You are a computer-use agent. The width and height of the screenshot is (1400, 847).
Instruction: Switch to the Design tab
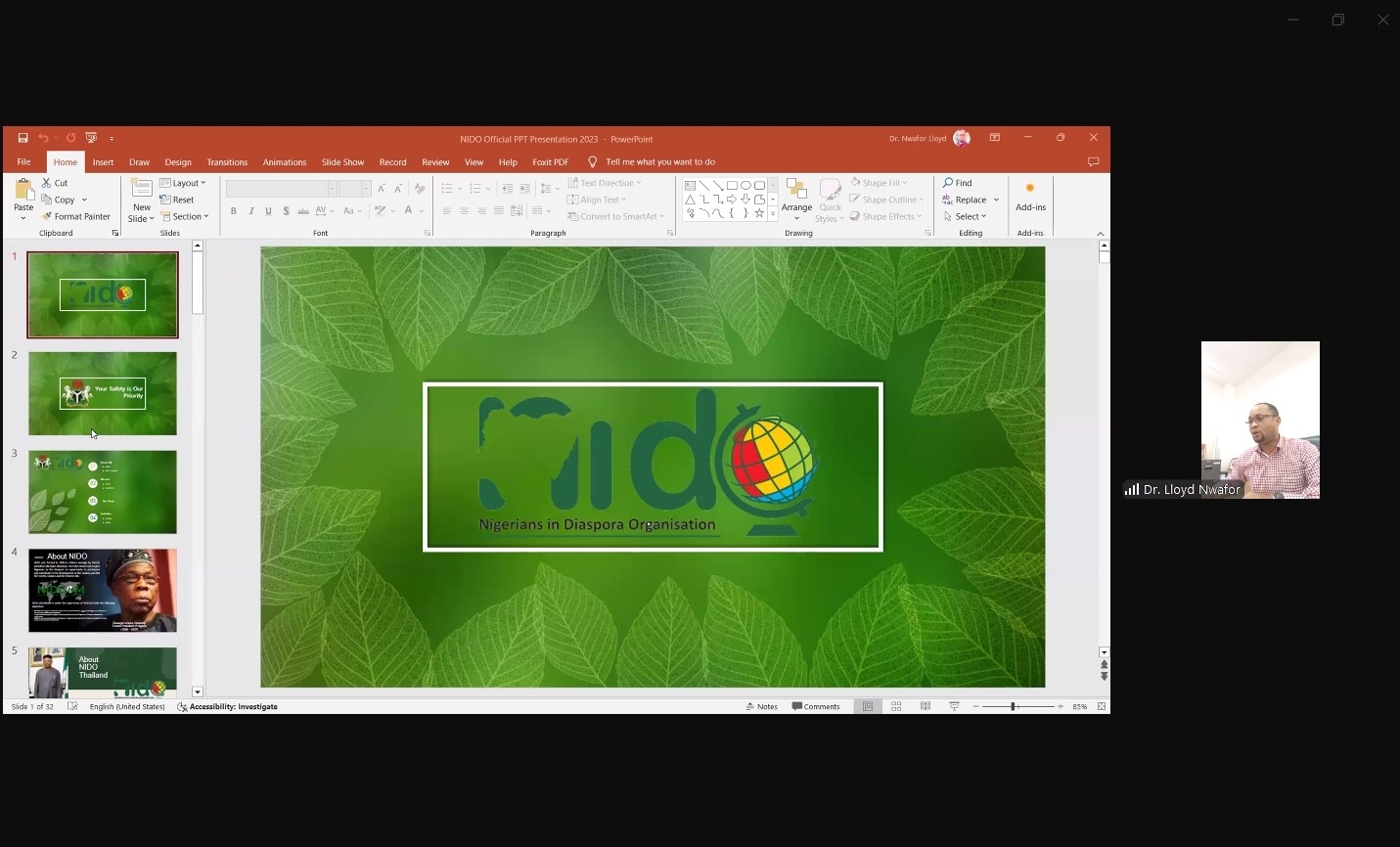[x=178, y=162]
